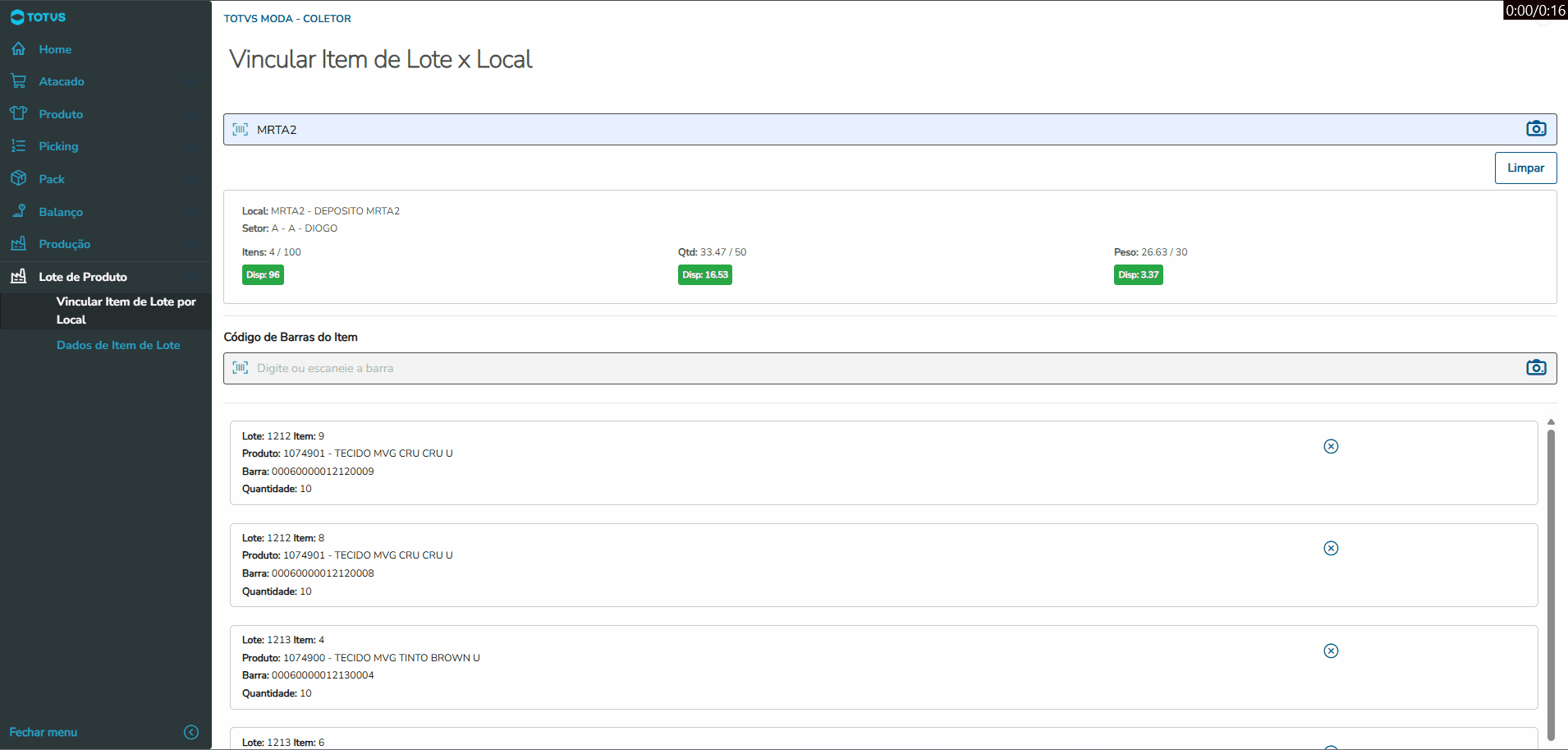Viewport: 1568px width, 750px height.
Task: Open camera scanner for item barcode field
Action: [x=1536, y=368]
